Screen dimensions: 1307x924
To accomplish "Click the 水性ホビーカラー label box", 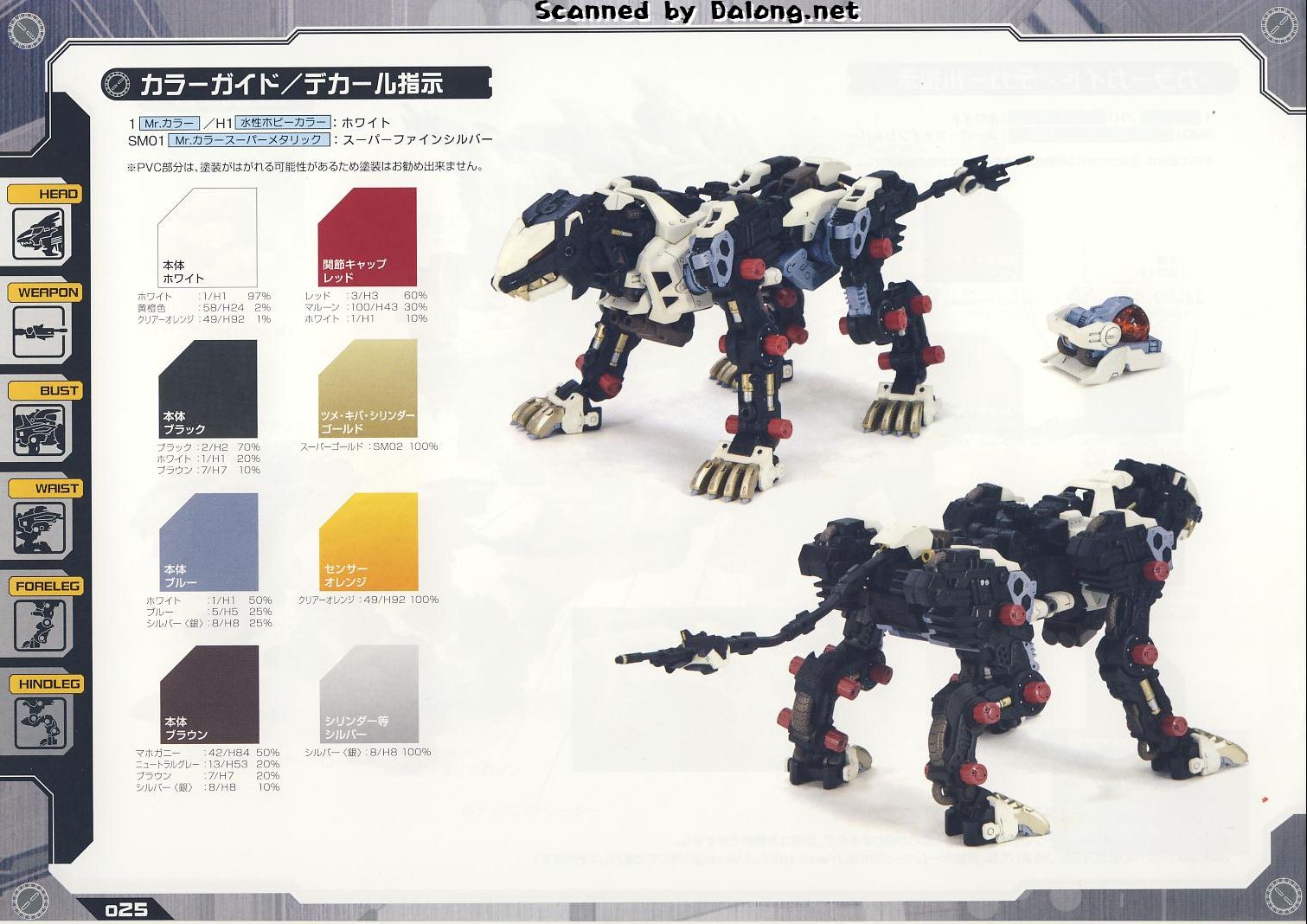I will (x=282, y=123).
